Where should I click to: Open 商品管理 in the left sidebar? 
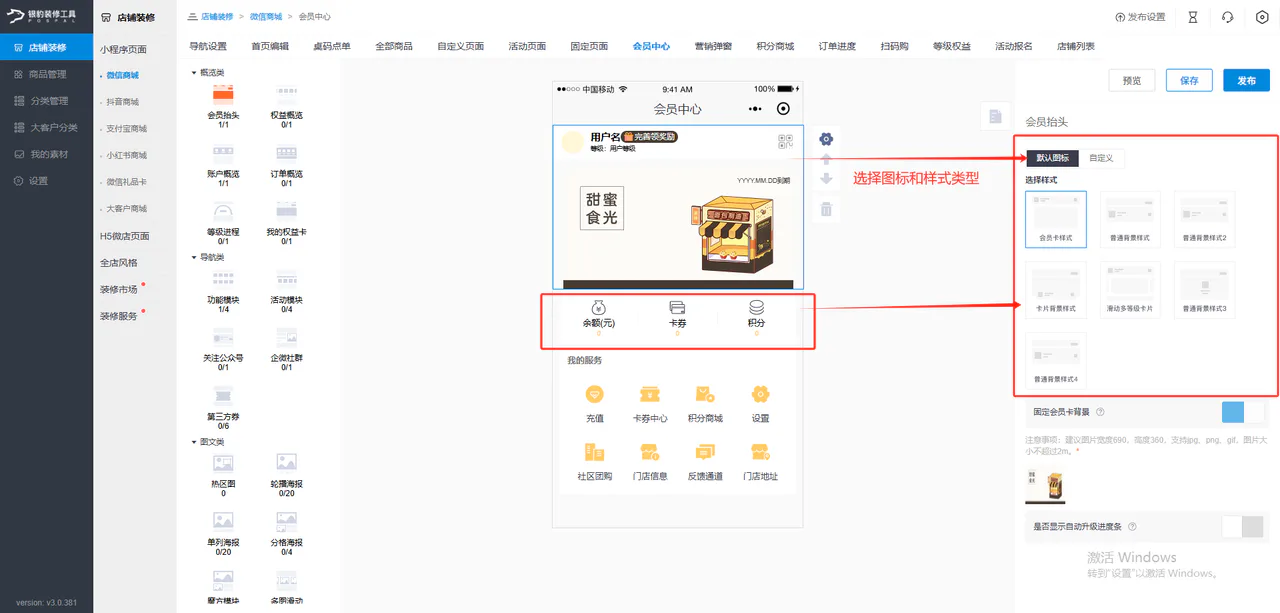click(47, 74)
